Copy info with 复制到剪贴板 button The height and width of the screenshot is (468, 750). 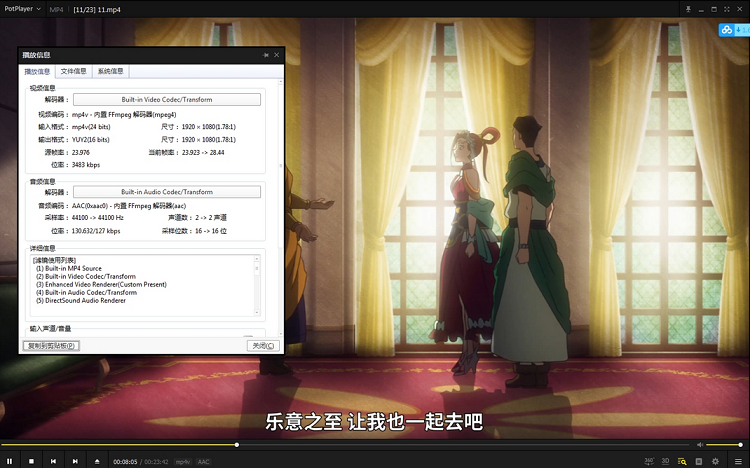pos(50,345)
